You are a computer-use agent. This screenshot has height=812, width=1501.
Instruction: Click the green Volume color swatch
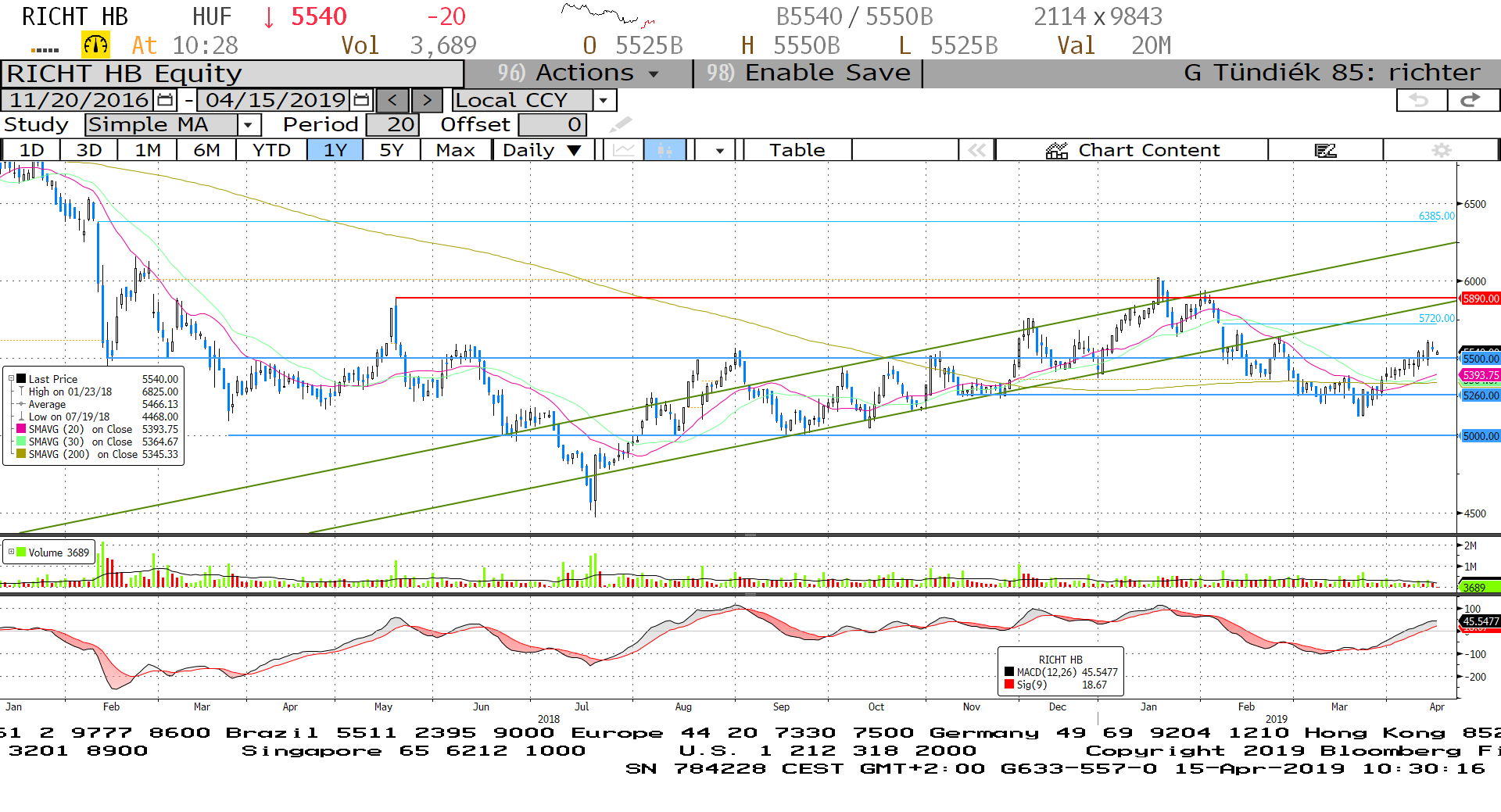click(22, 552)
